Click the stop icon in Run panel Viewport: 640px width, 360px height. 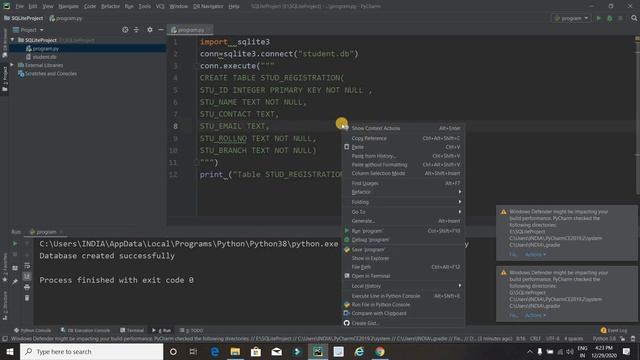click(15, 254)
